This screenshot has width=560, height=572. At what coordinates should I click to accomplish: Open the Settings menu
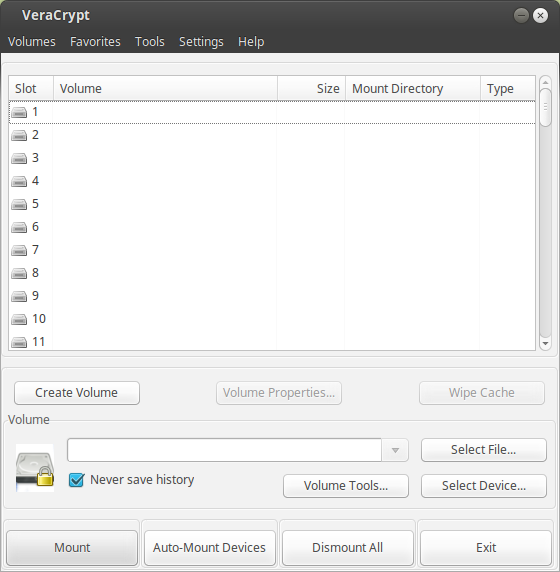coord(201,42)
